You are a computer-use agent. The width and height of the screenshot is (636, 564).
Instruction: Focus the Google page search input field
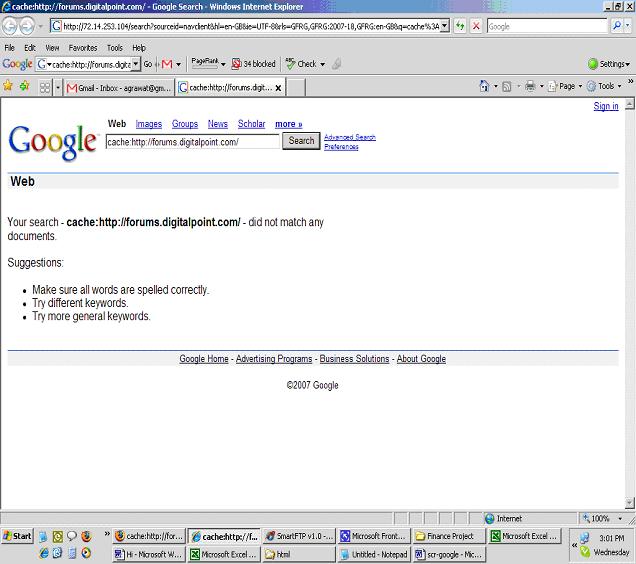click(193, 142)
